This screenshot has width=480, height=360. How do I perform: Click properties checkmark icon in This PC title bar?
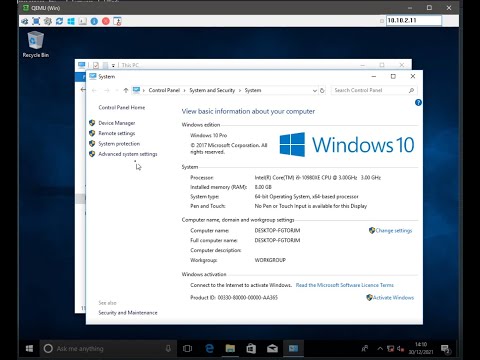[x=96, y=65]
